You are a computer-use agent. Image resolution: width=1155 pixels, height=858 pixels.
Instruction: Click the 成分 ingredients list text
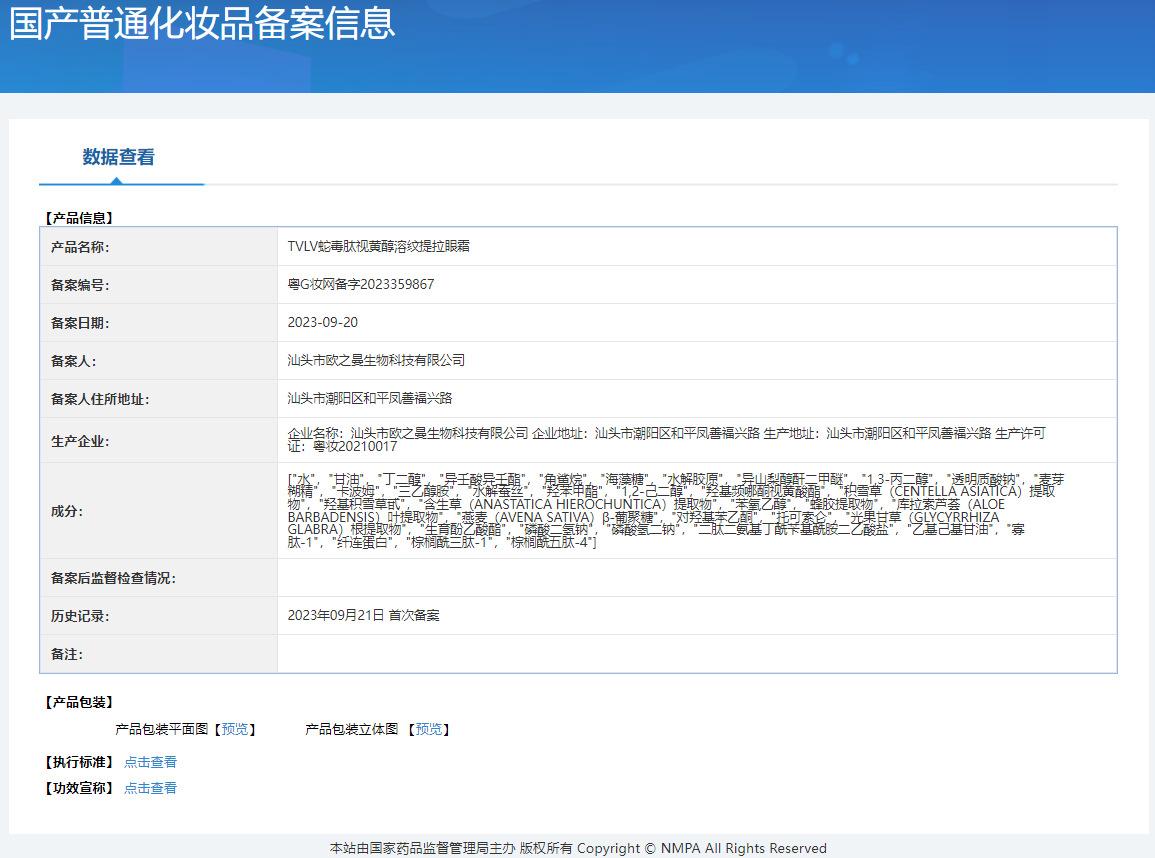coord(670,510)
